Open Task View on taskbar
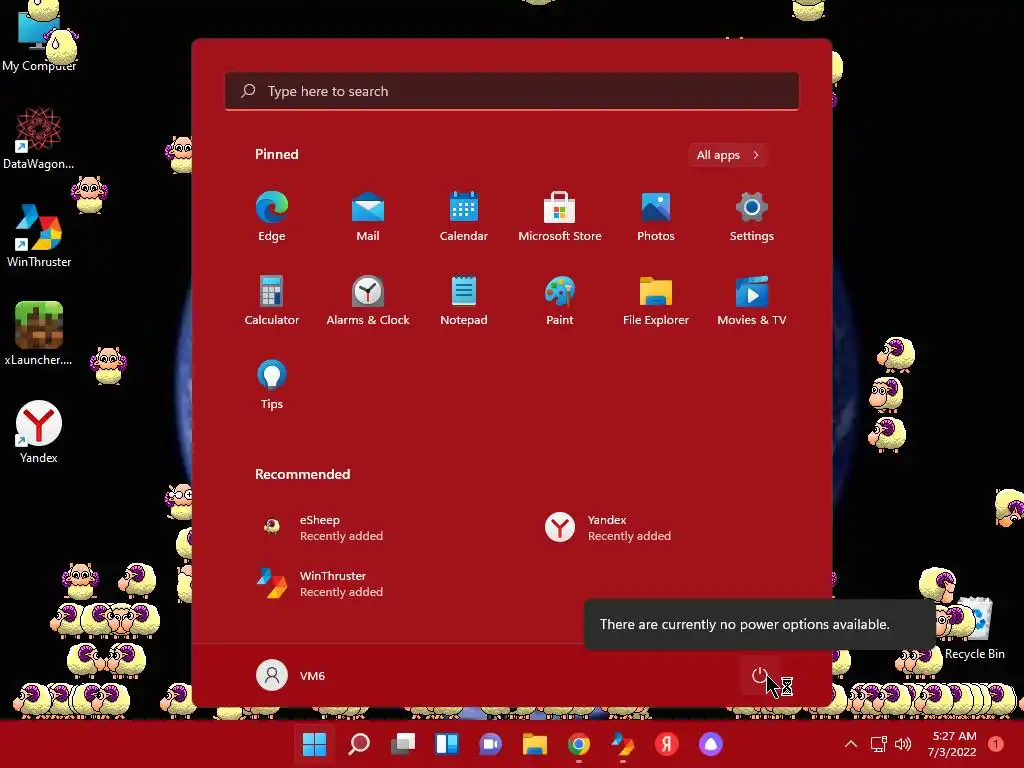 (403, 744)
